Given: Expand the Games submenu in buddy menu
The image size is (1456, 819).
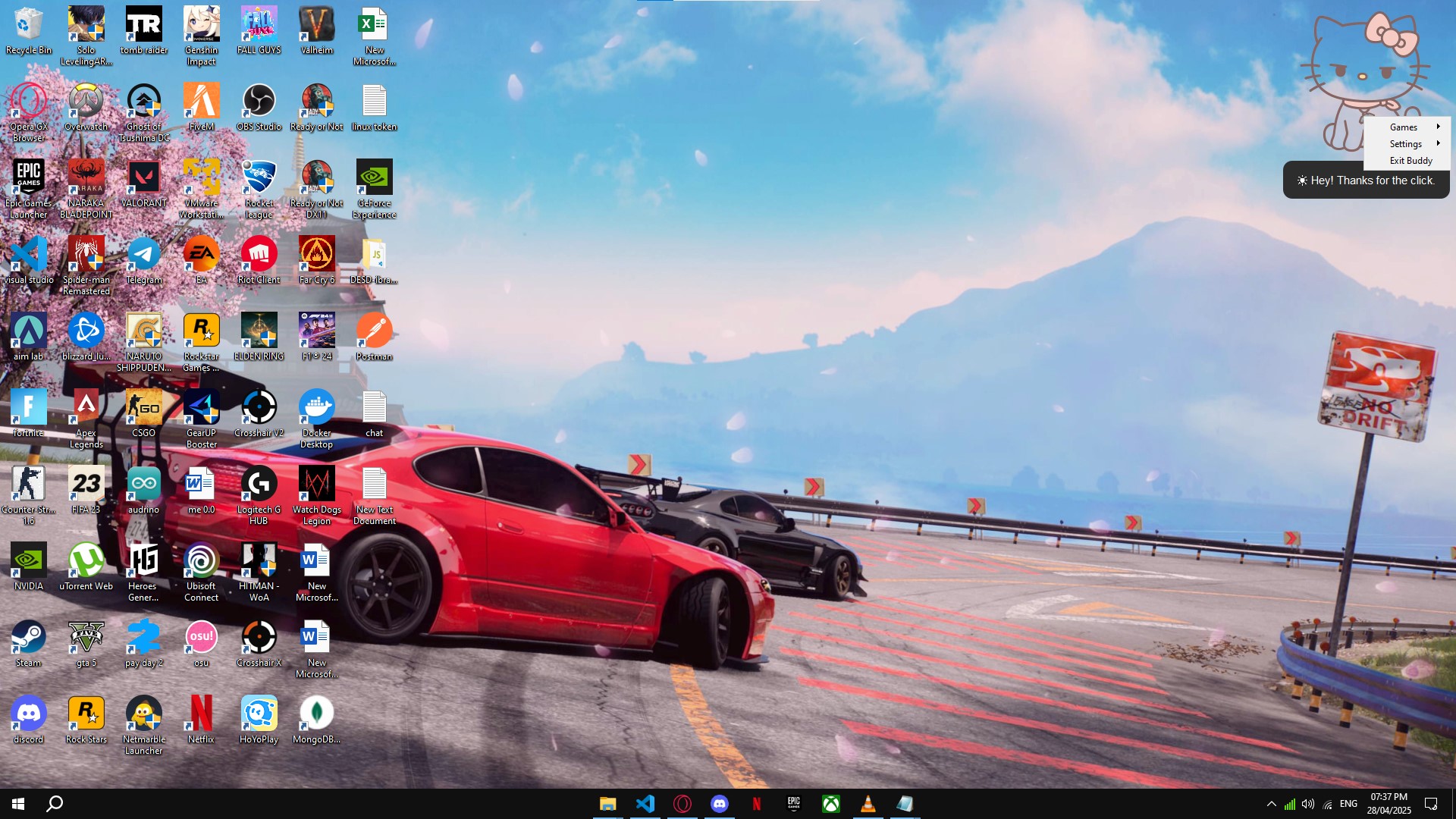Looking at the screenshot, I should tap(1407, 127).
